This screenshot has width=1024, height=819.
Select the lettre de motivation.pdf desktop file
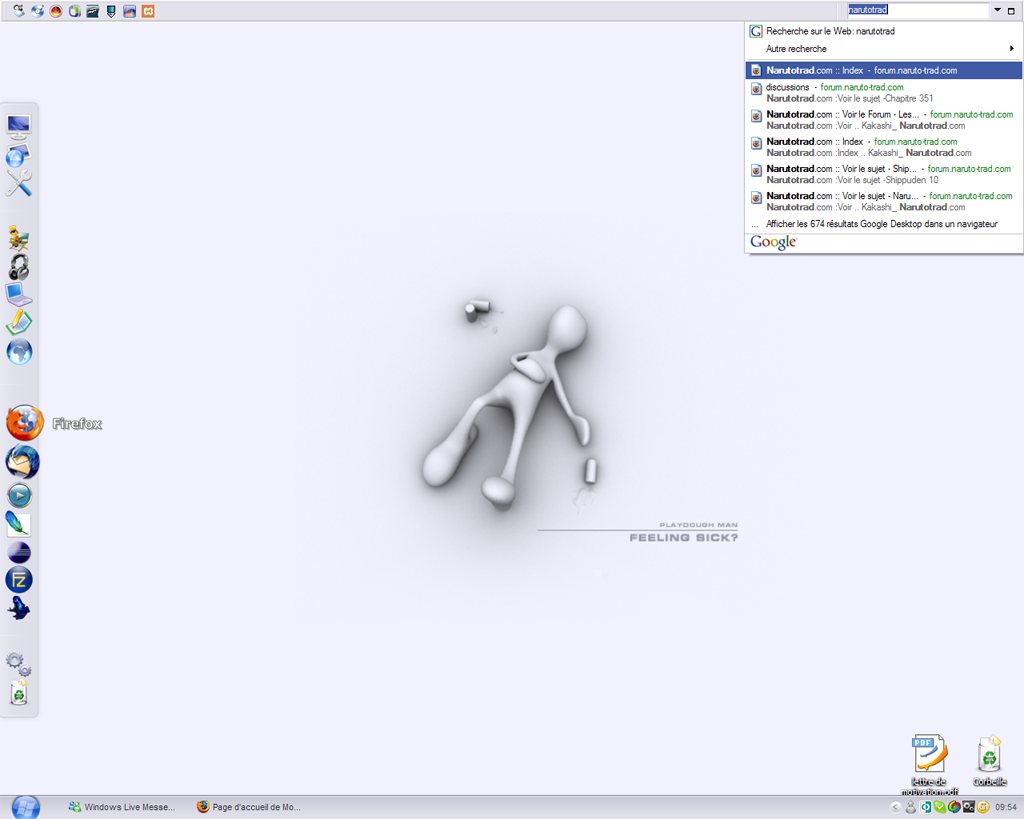929,764
